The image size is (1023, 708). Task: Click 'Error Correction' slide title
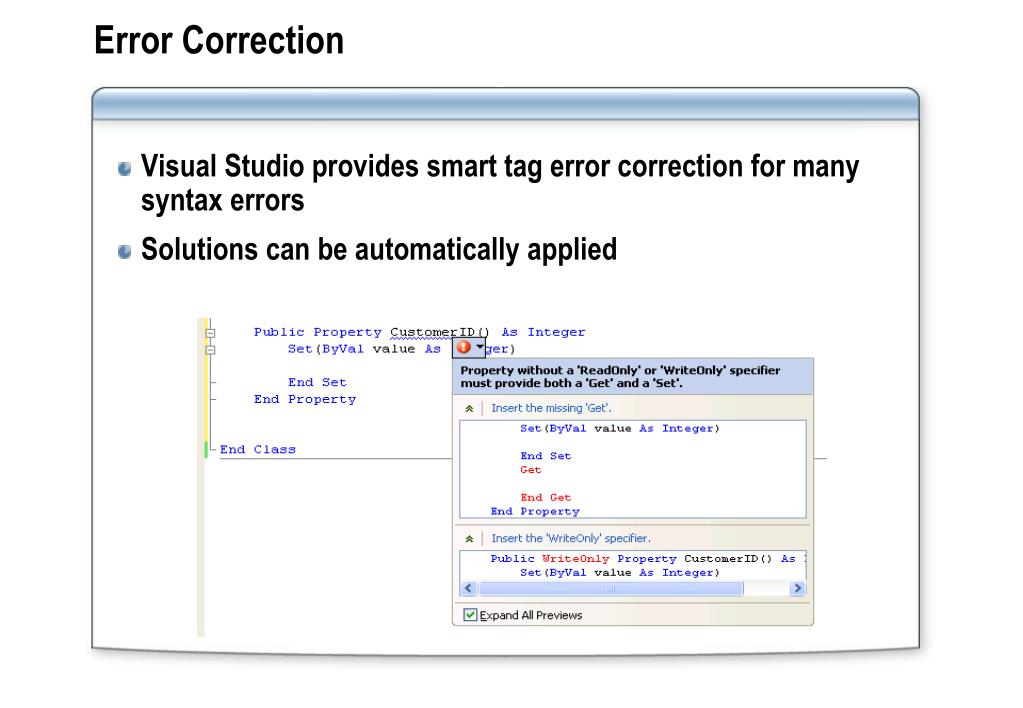219,40
